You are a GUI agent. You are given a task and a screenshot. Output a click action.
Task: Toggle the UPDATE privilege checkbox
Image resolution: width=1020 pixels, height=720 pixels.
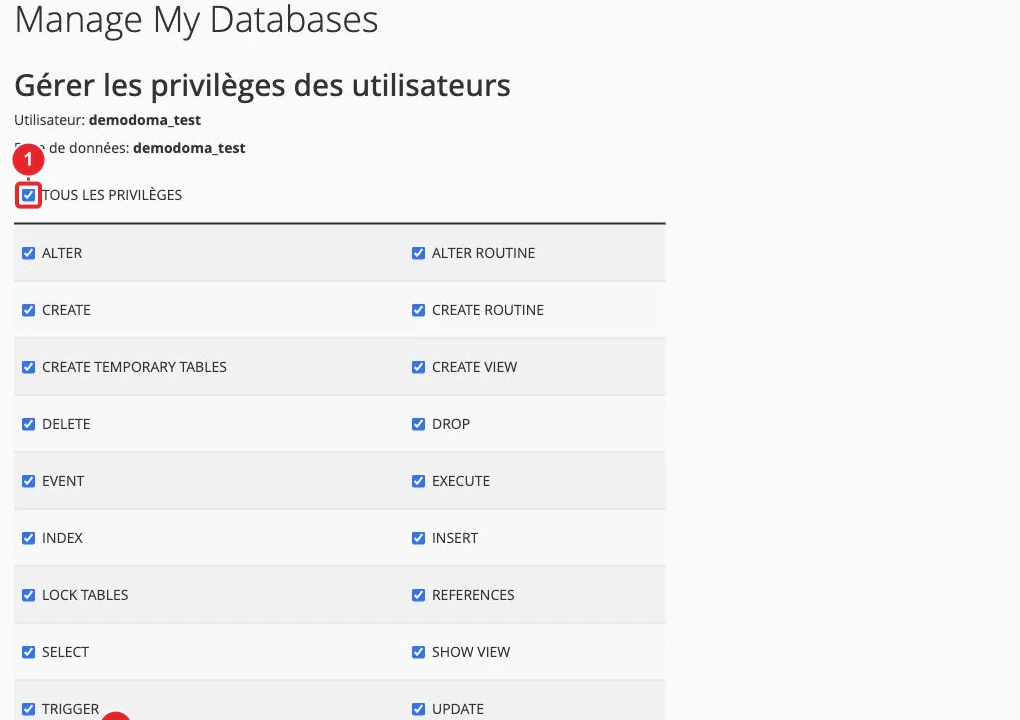[418, 709]
